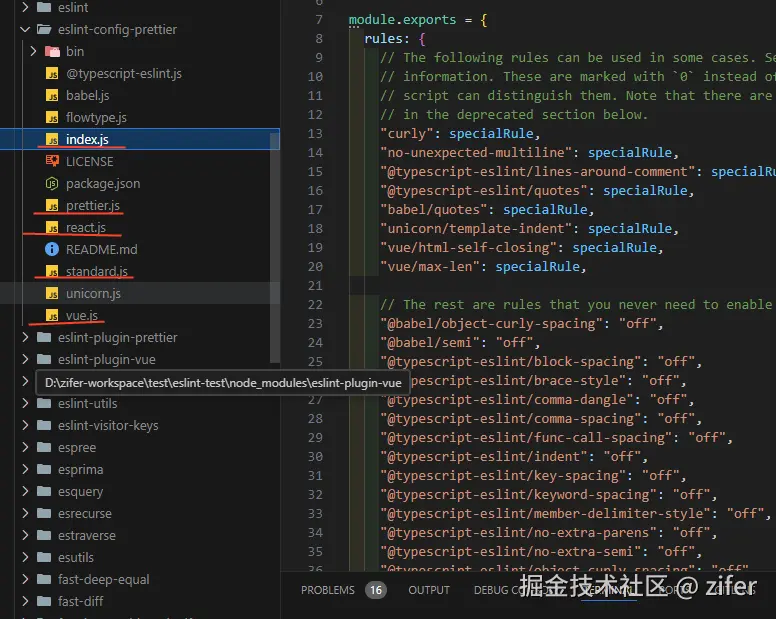Expand the eslint-plugin-vue chevron

(25, 359)
